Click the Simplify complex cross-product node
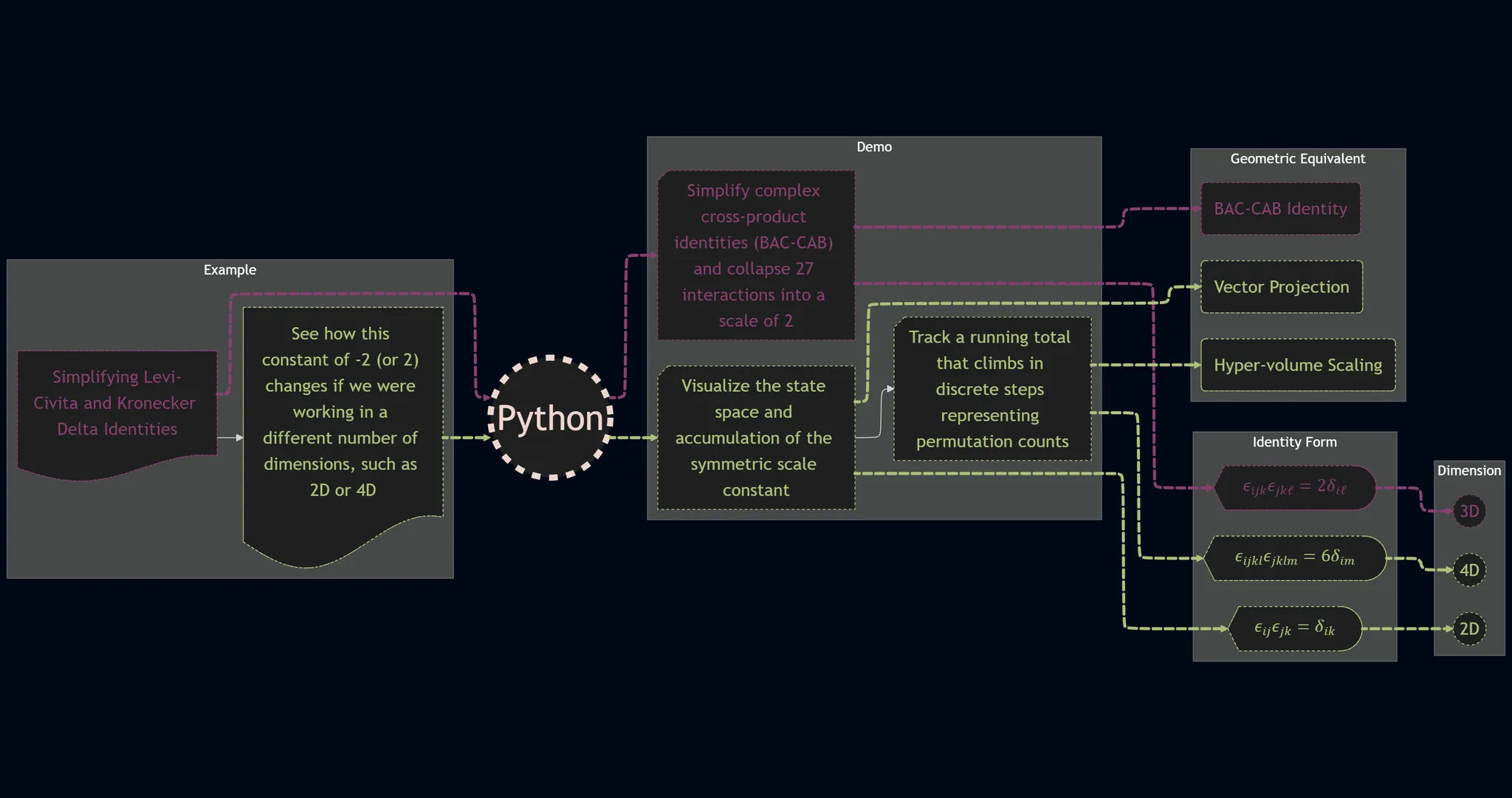Image resolution: width=1512 pixels, height=798 pixels. (755, 255)
